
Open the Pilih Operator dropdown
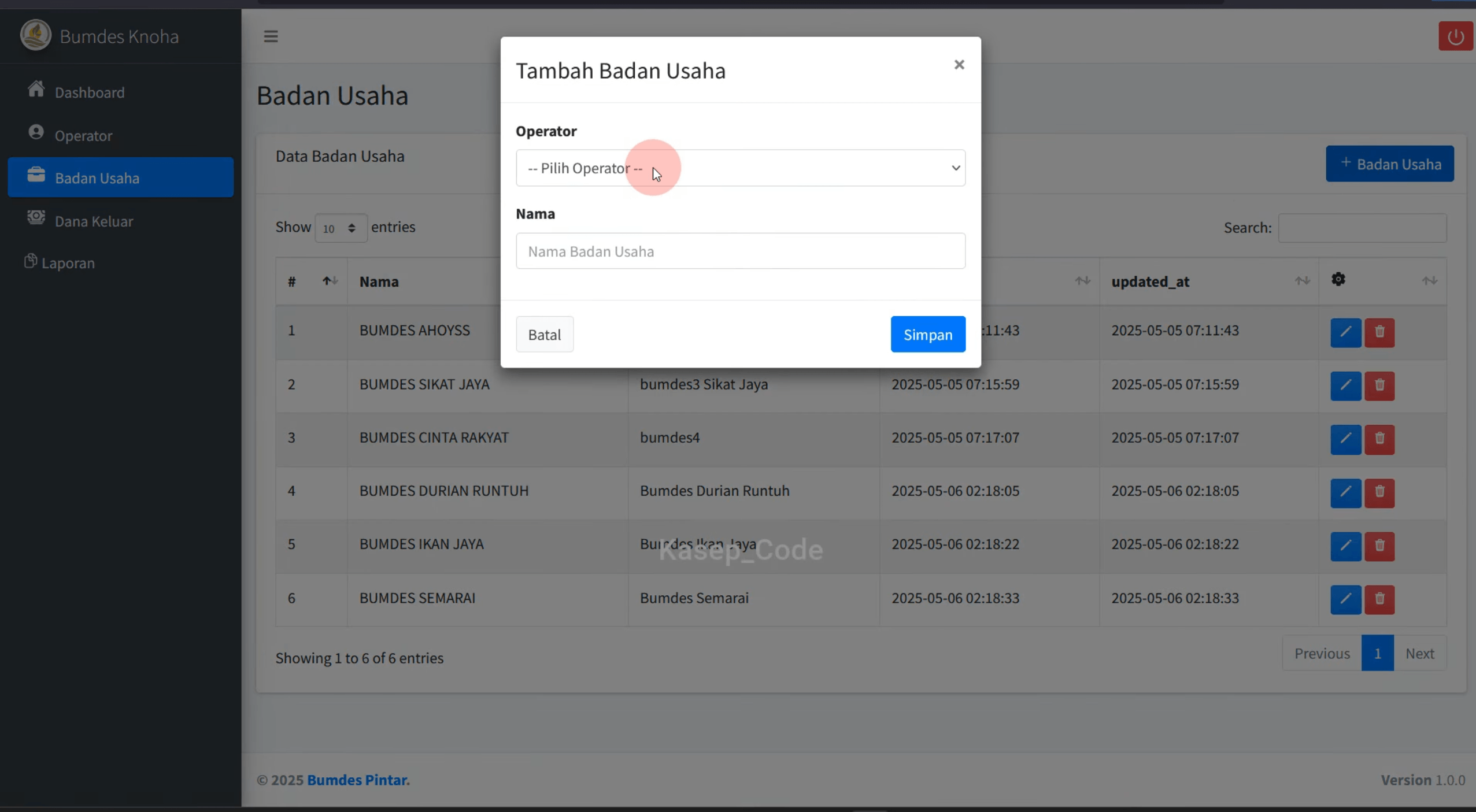point(740,168)
